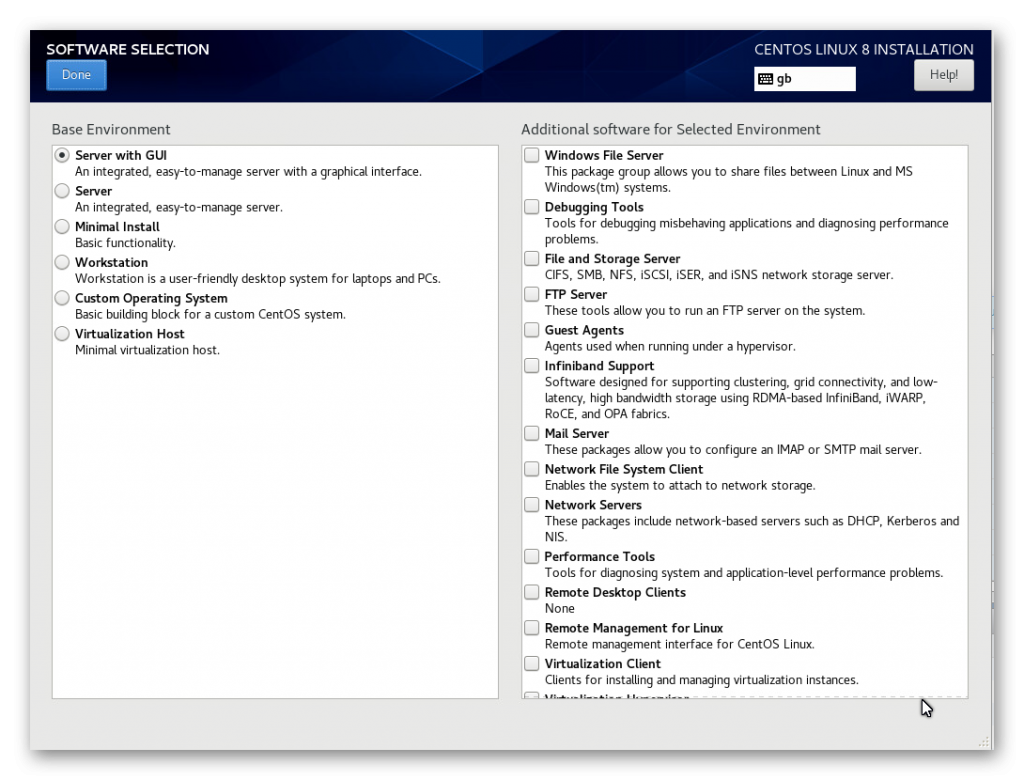Click the 'Mail Server' label text
The image size is (1024, 780).
577,434
